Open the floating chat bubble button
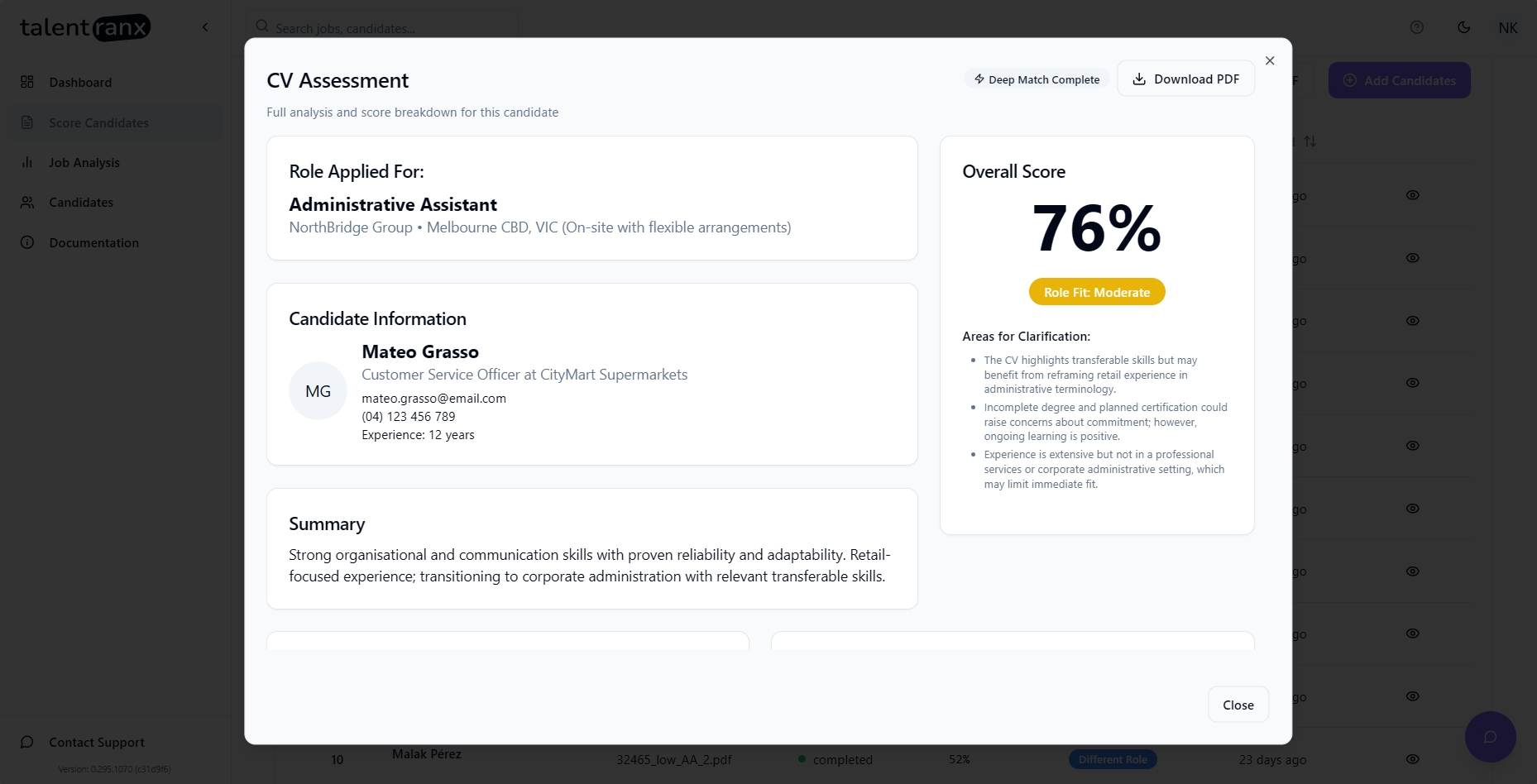The width and height of the screenshot is (1537, 784). pos(1490,737)
